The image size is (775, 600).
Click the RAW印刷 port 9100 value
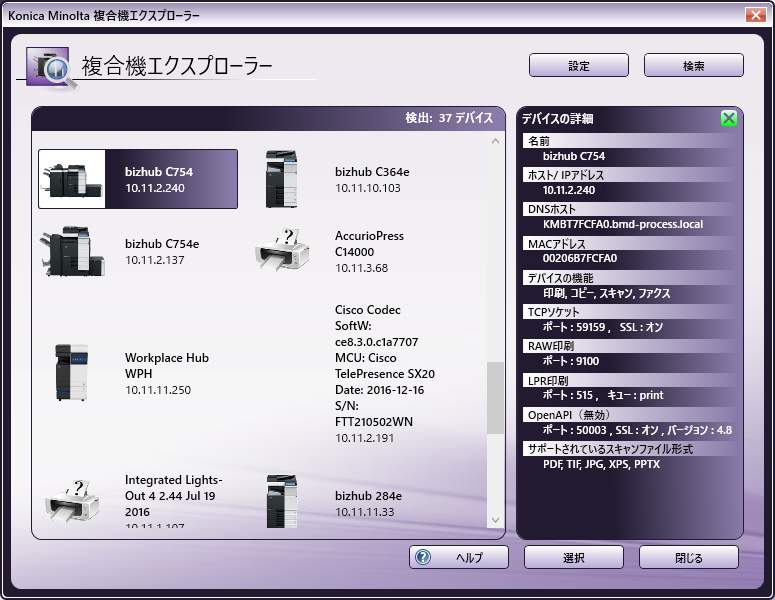coord(571,361)
